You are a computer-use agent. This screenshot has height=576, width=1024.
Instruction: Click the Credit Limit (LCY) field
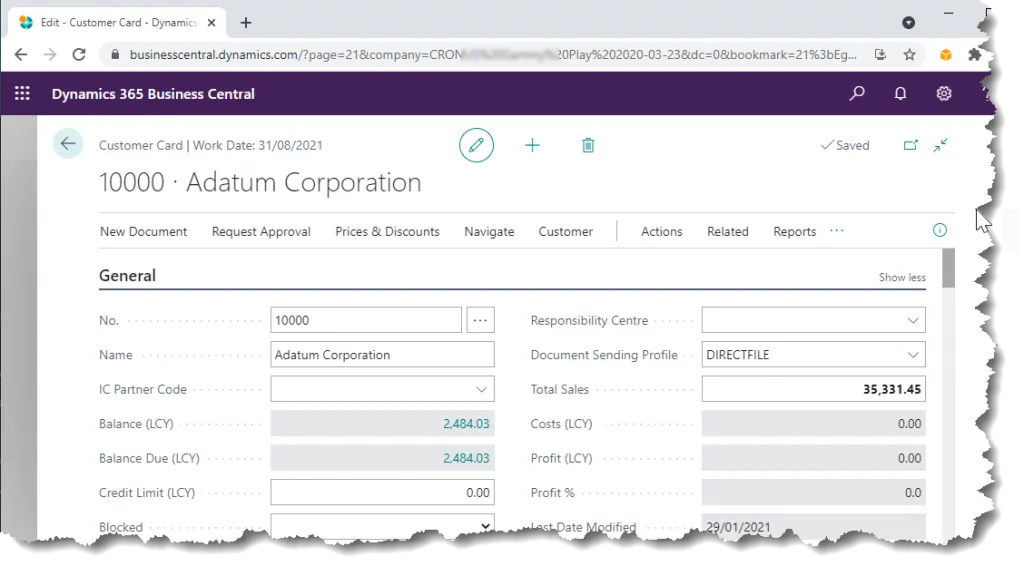382,492
